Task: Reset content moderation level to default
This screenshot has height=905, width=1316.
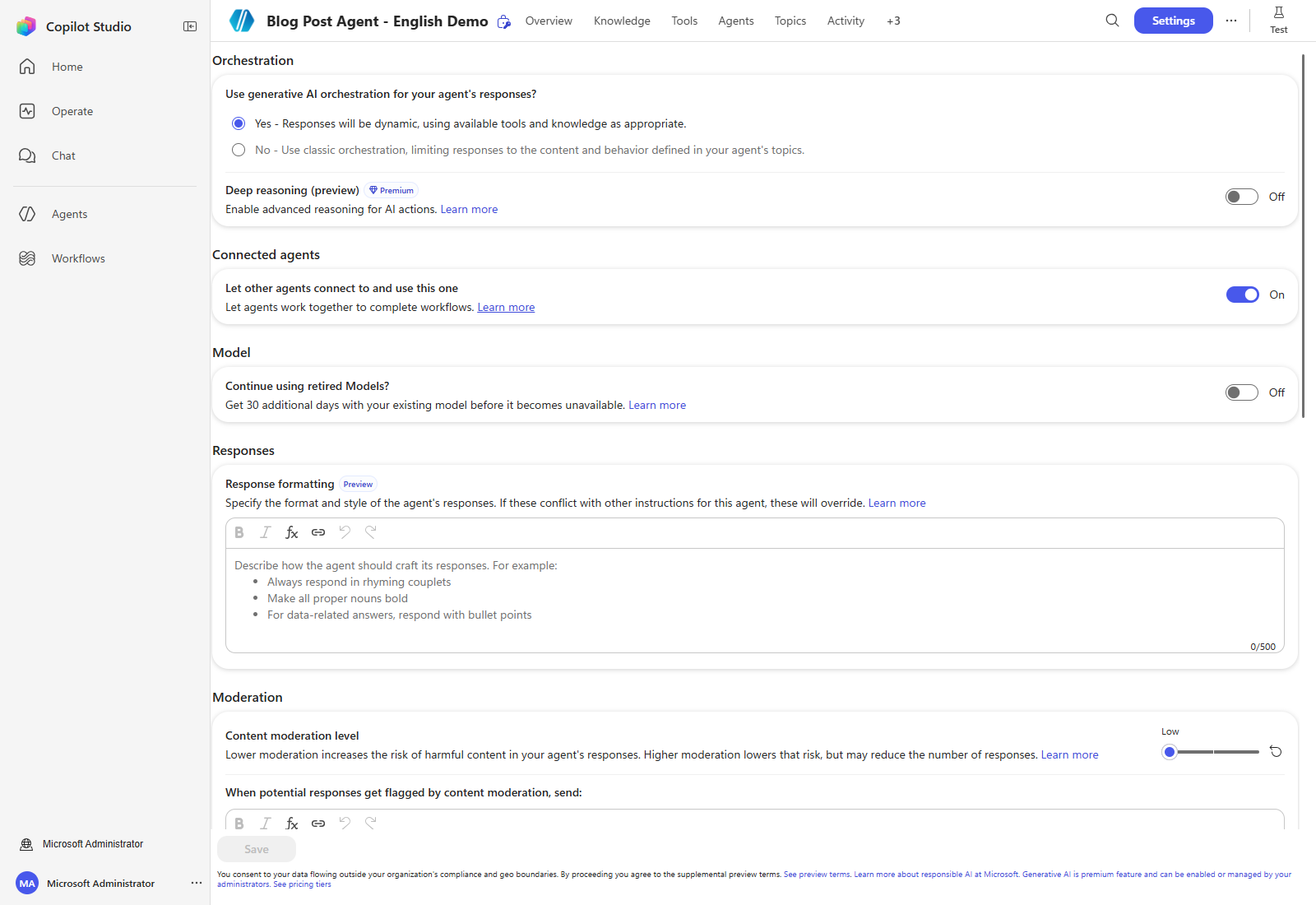Action: point(1276,751)
